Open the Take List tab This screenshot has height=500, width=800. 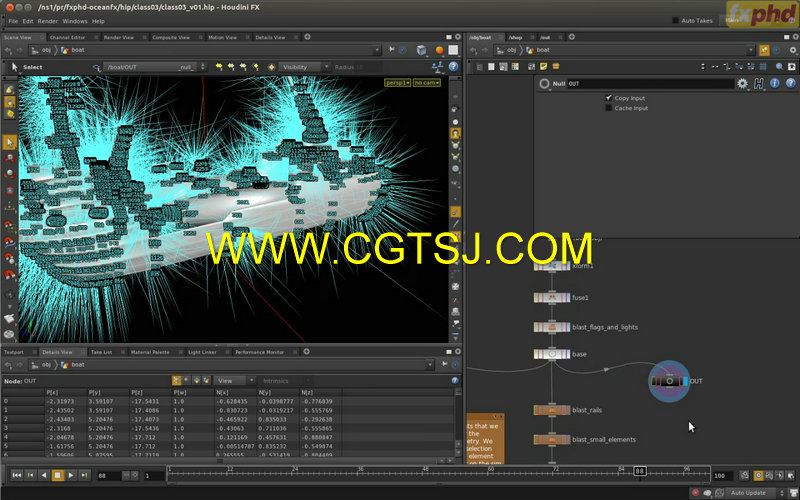point(101,352)
